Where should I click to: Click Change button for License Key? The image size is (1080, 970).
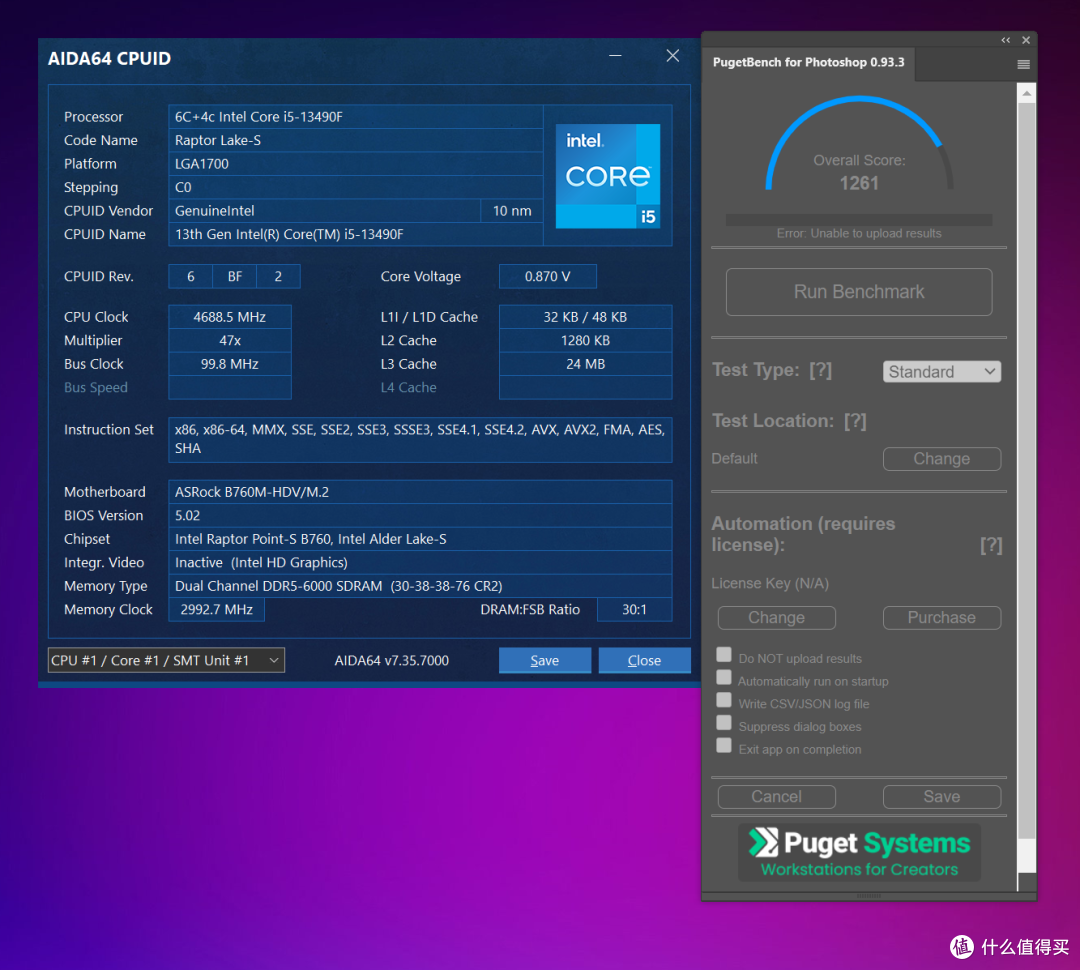point(776,618)
